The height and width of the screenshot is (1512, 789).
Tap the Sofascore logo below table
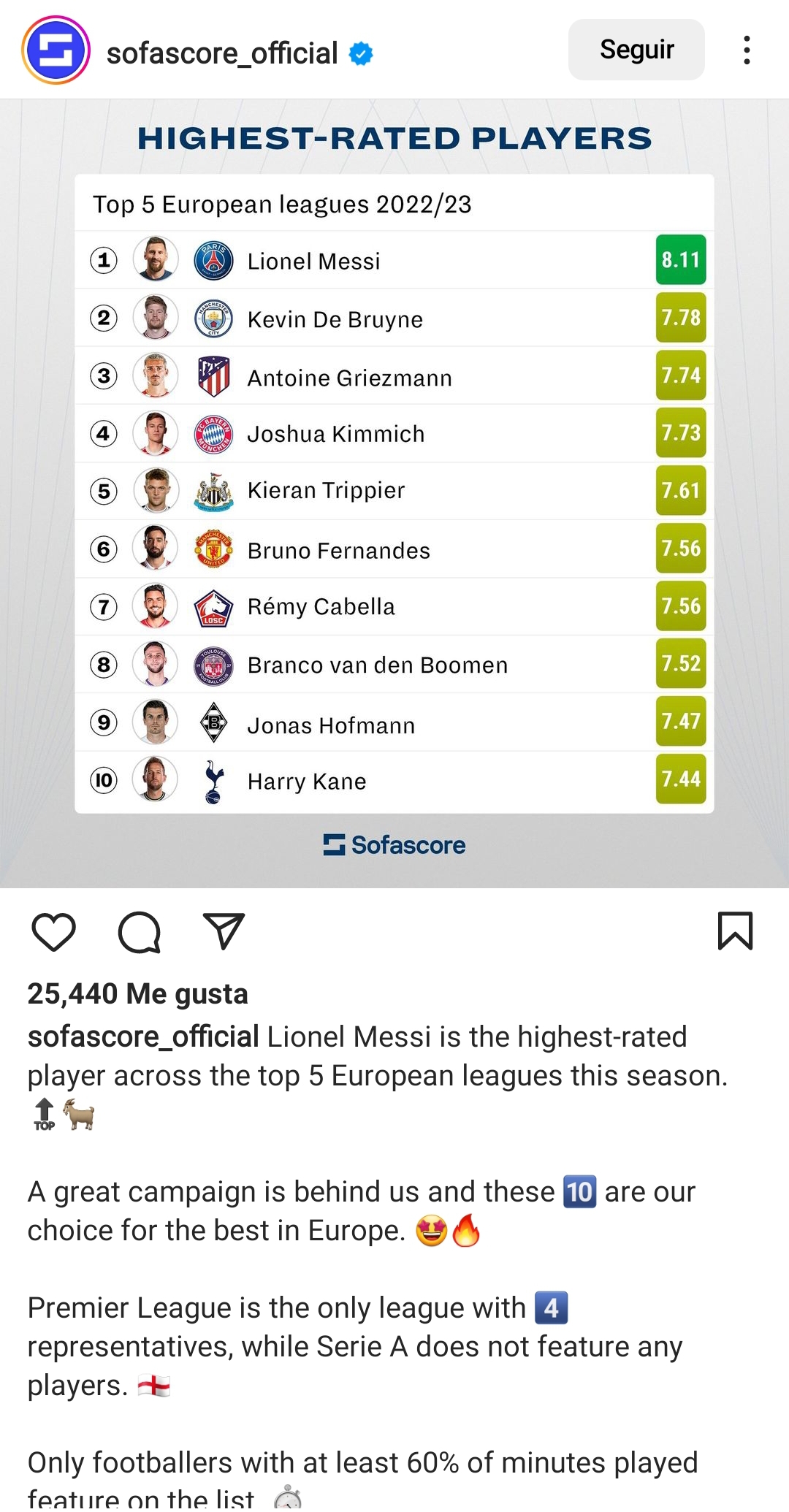click(x=394, y=845)
